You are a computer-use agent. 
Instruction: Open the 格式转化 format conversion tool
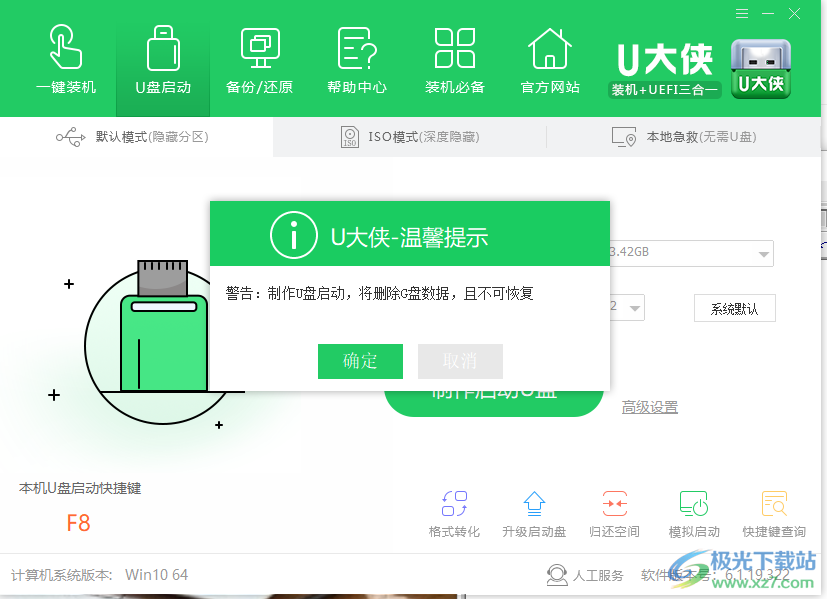pos(454,515)
